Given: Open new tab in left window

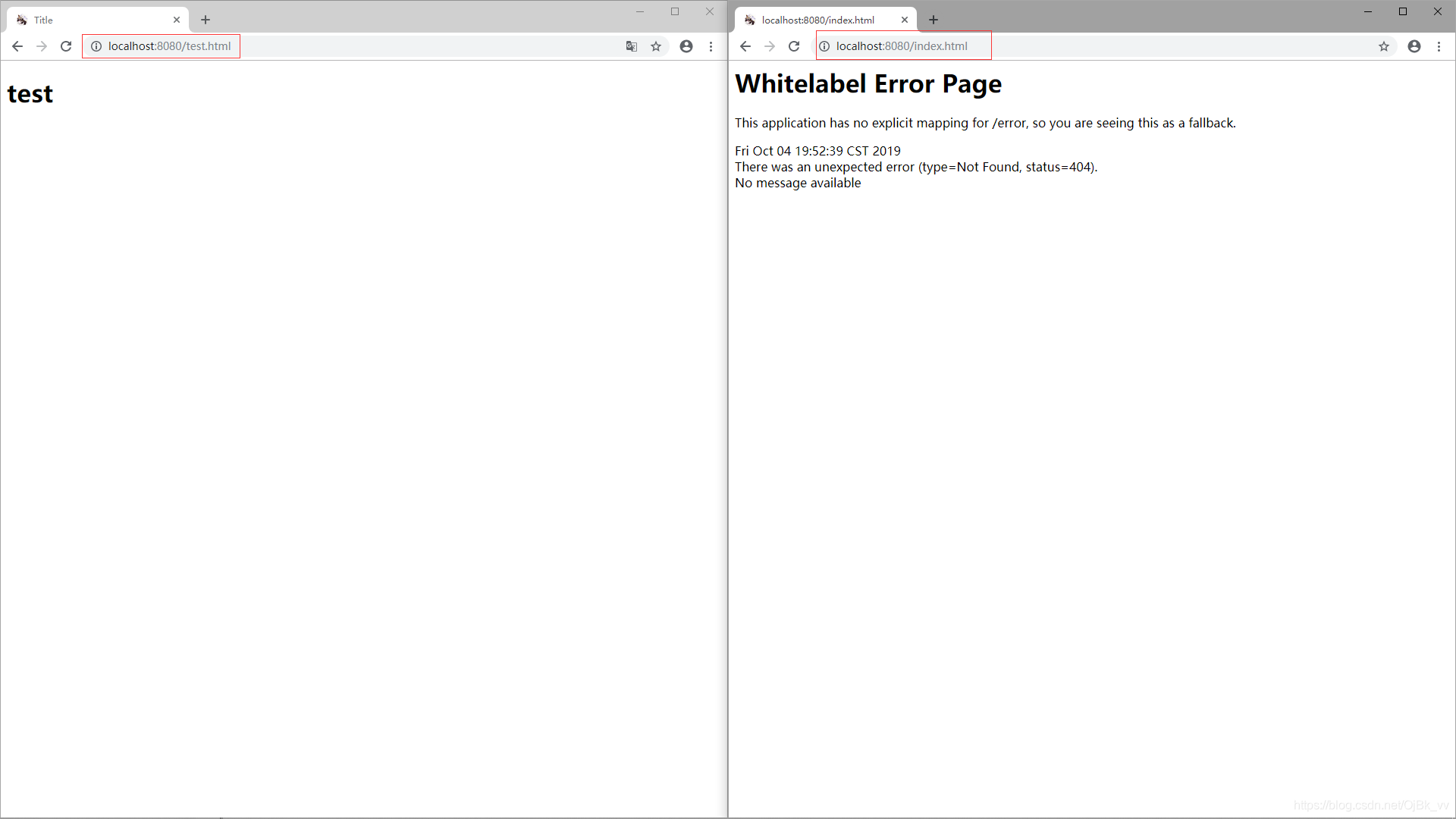Looking at the screenshot, I should [x=206, y=20].
